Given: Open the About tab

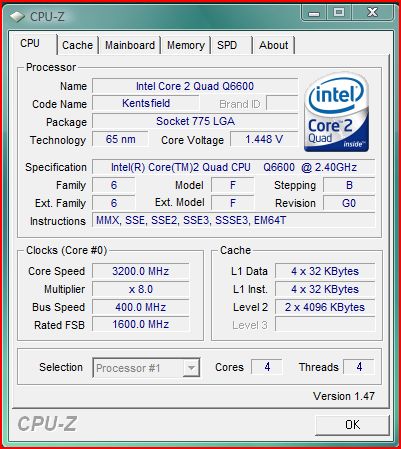Looking at the screenshot, I should coord(274,45).
